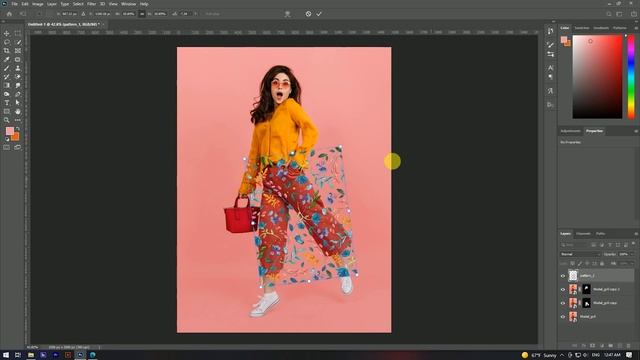Viewport: 640px width, 360px height.
Task: Open the Layers panel flyout menu
Action: pyautogui.click(x=636, y=234)
